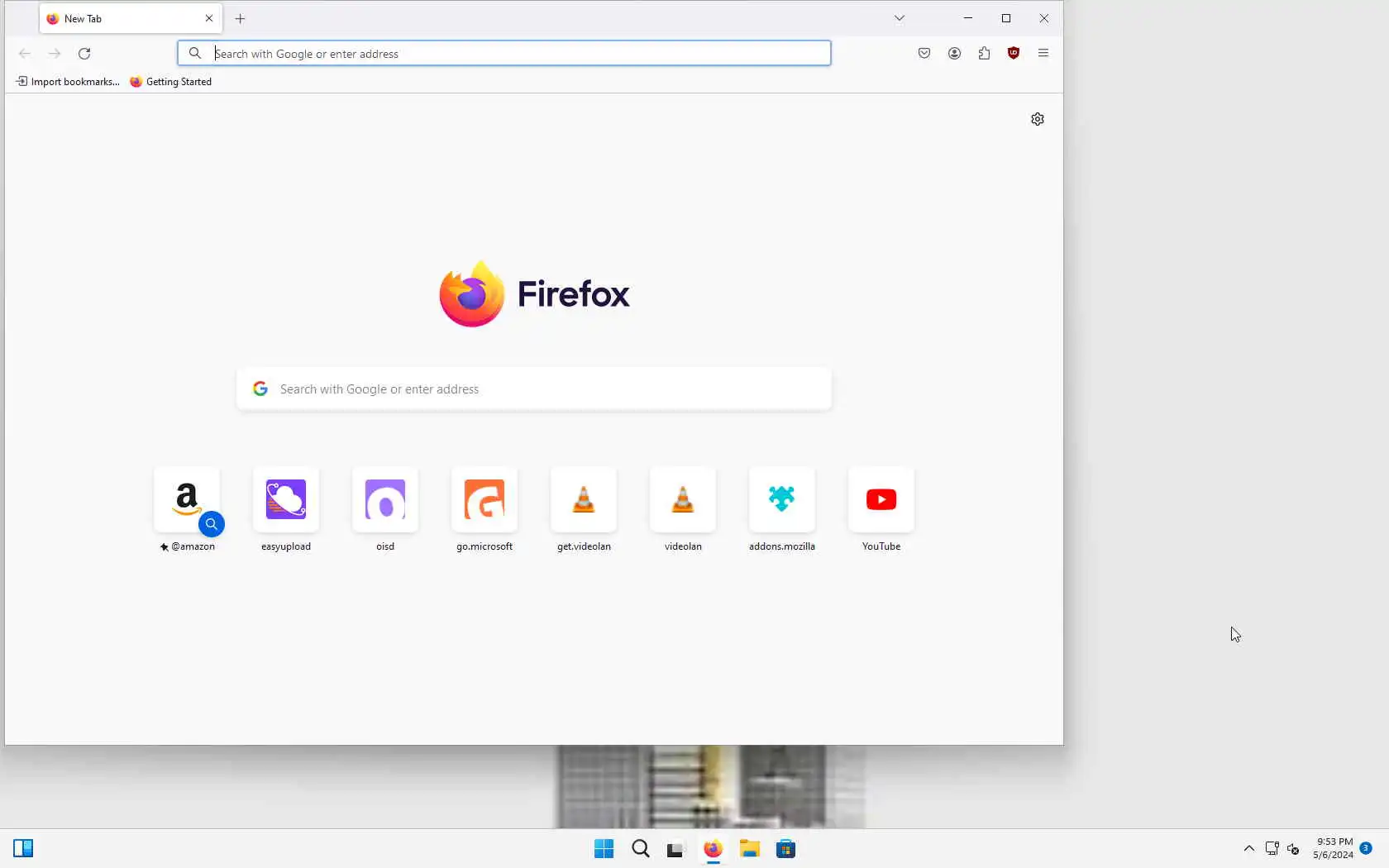The height and width of the screenshot is (868, 1389).
Task: Open the taskbar clock and date
Action: (x=1333, y=849)
